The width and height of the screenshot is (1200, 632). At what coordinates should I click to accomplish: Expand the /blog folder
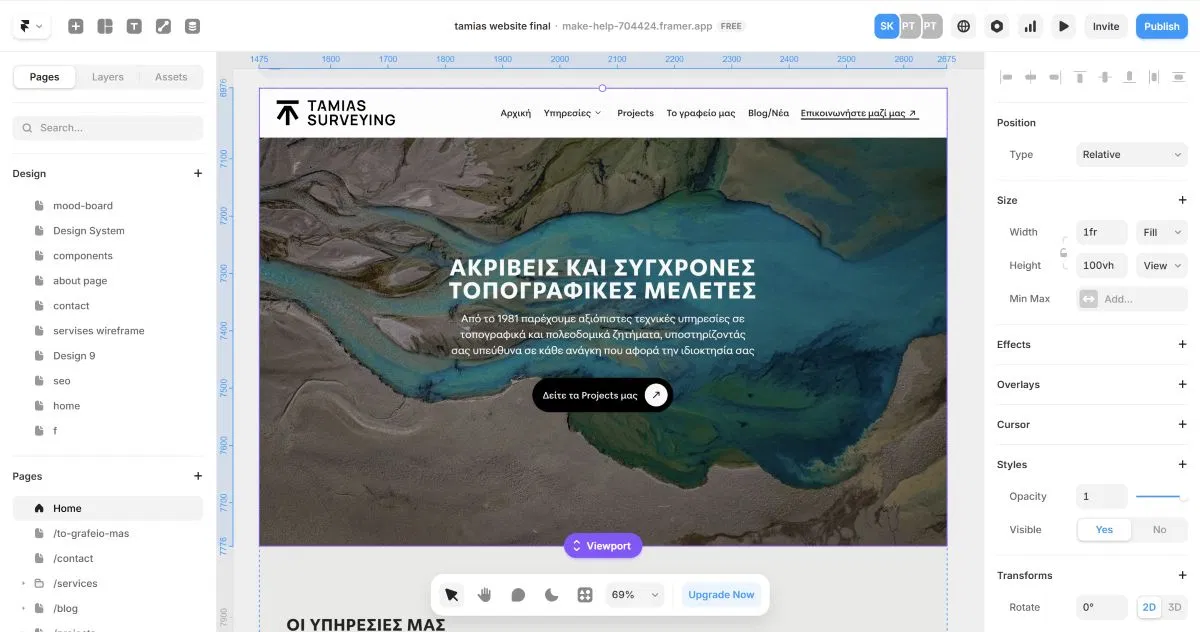pyautogui.click(x=22, y=608)
